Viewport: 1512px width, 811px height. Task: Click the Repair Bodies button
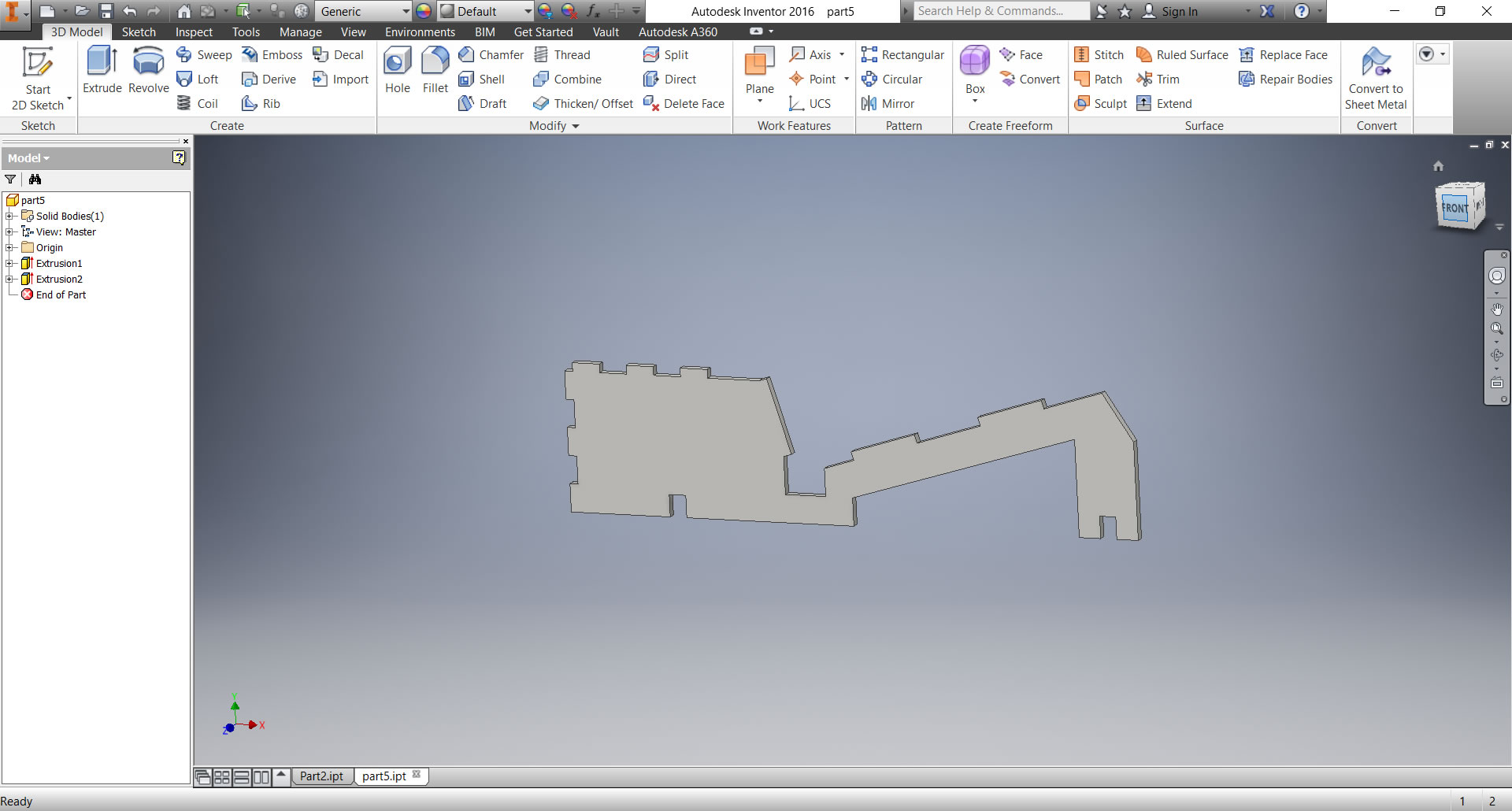point(1285,79)
